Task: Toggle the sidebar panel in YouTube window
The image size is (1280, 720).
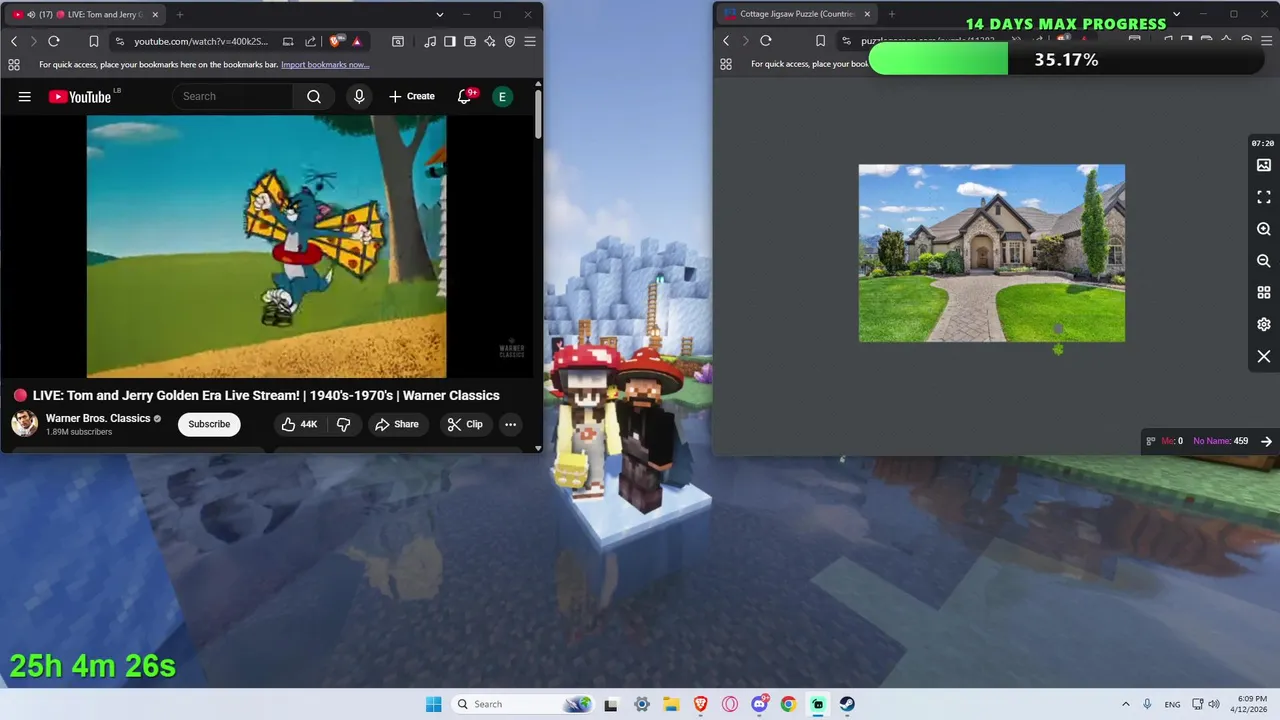Action: click(x=450, y=41)
